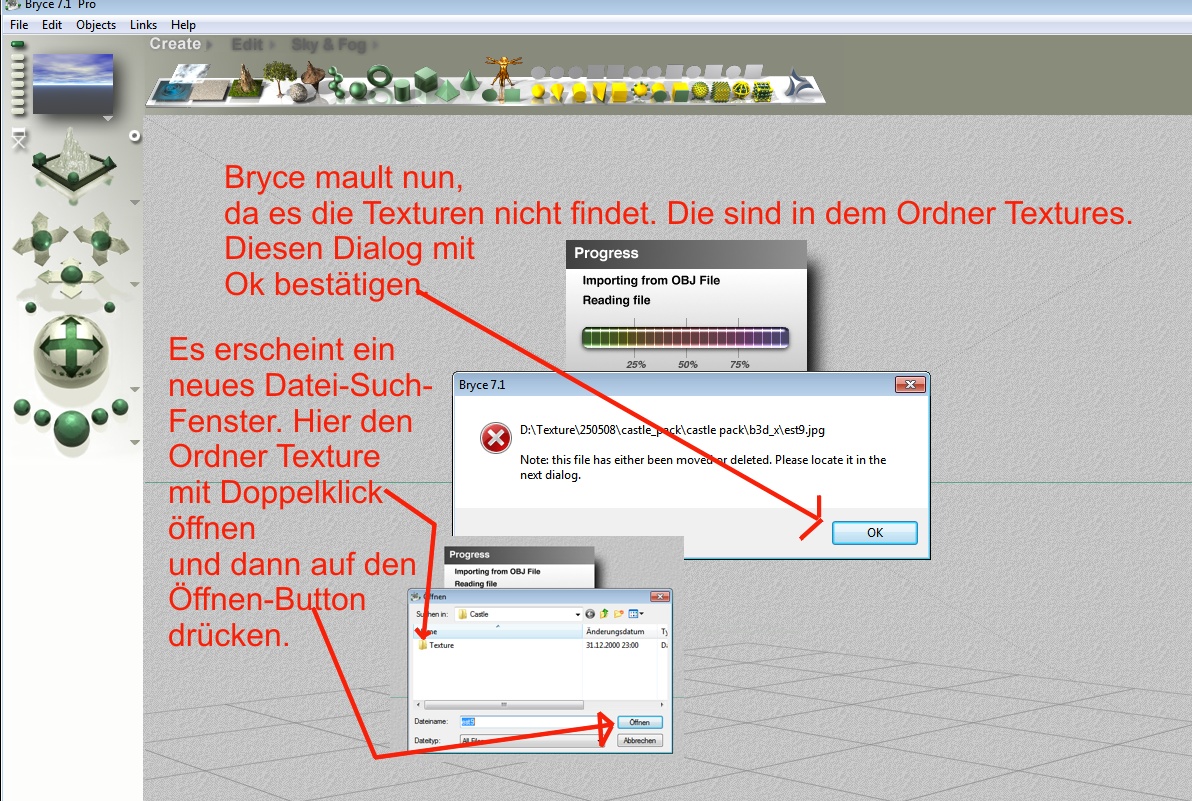
Task: Start render with the large green sphere
Action: pyautogui.click(x=71, y=427)
